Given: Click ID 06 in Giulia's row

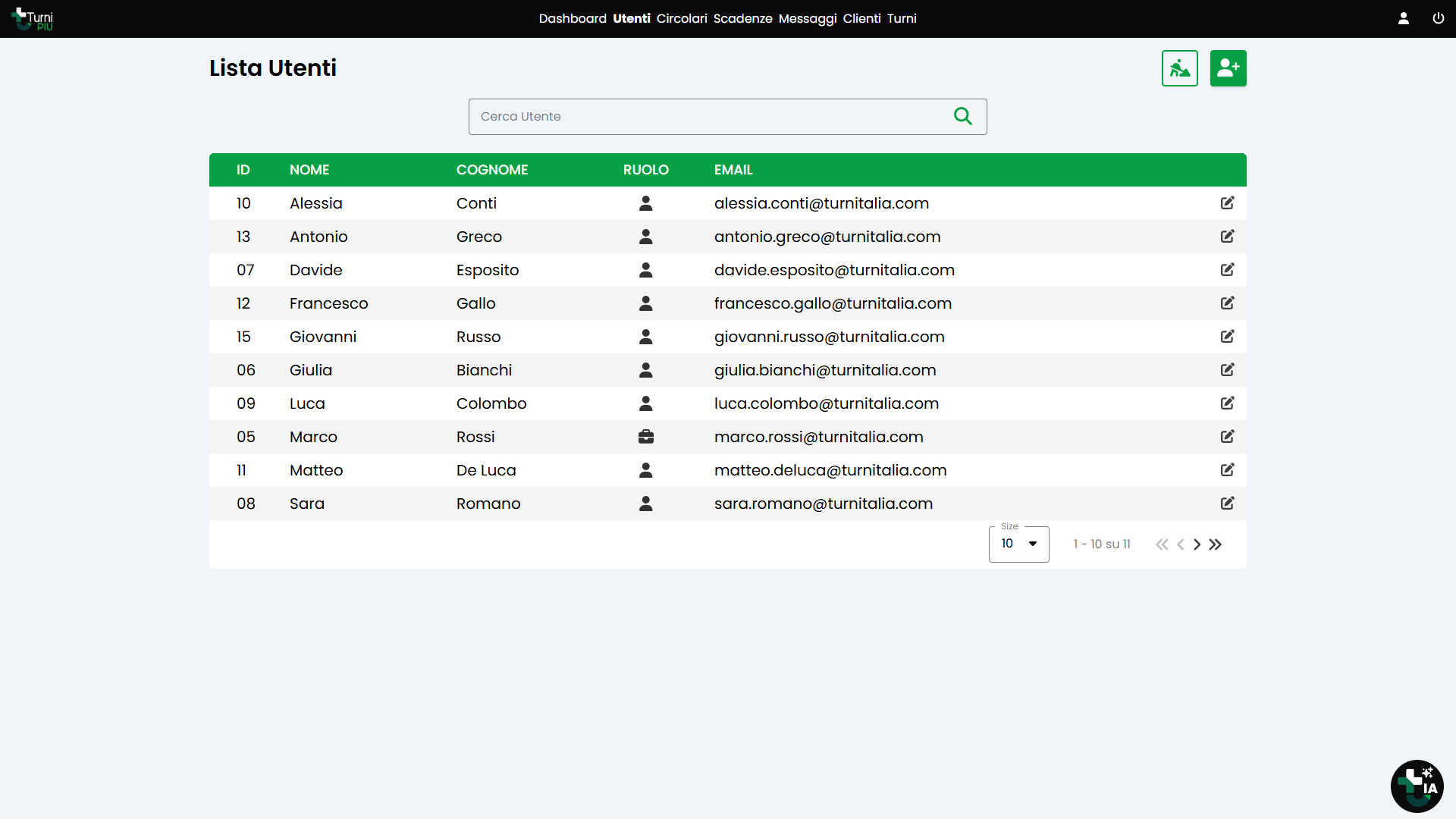Looking at the screenshot, I should click(246, 370).
